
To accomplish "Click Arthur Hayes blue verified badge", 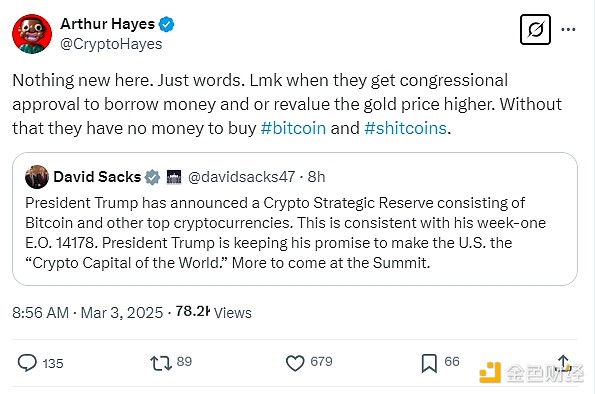I will pos(166,24).
